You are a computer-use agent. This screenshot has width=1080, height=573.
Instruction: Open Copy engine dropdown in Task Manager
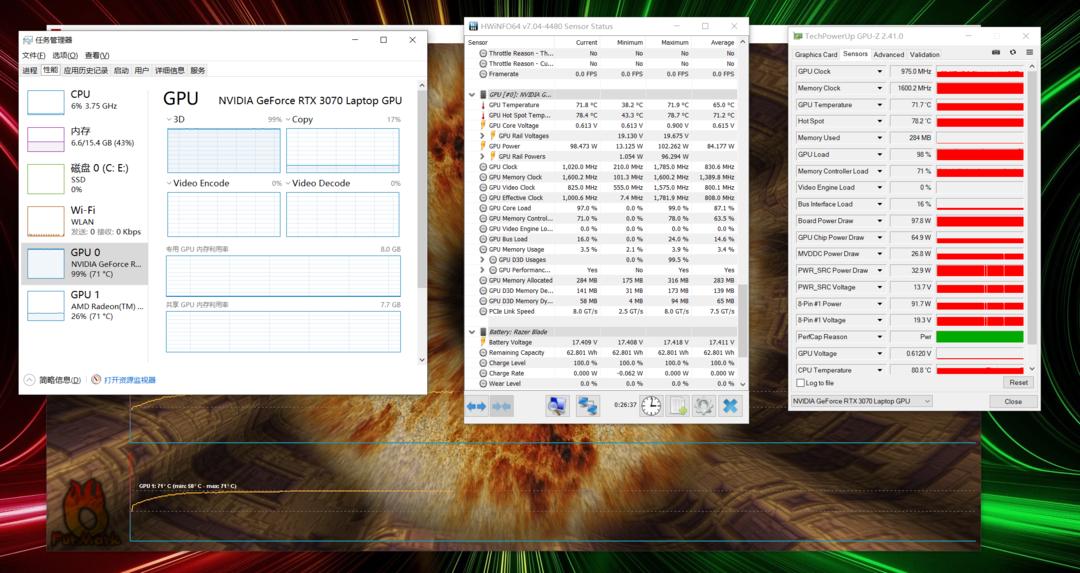pyautogui.click(x=288, y=119)
